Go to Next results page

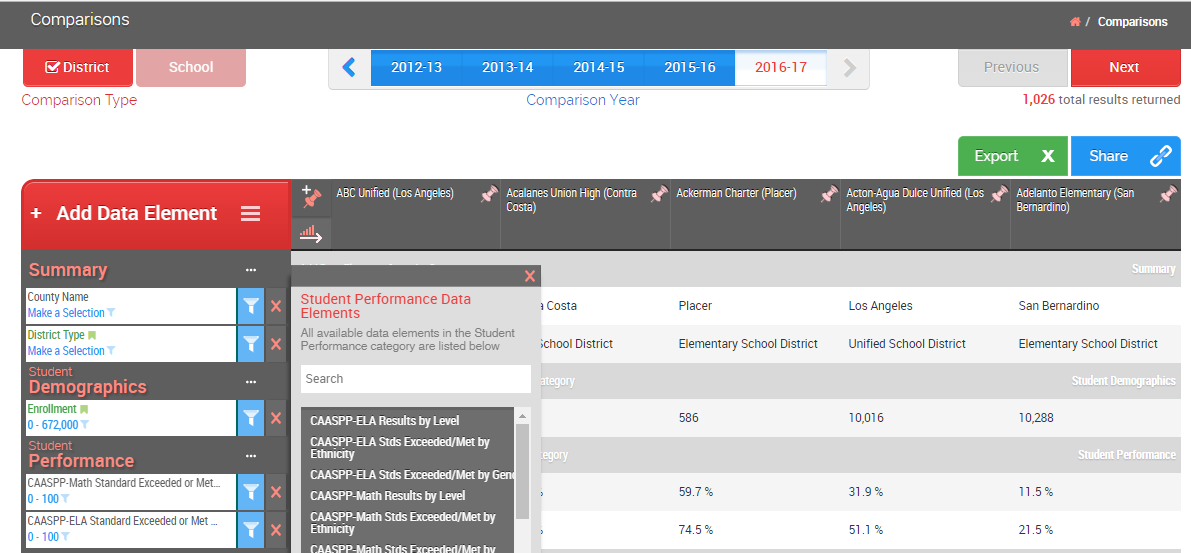(1124, 67)
